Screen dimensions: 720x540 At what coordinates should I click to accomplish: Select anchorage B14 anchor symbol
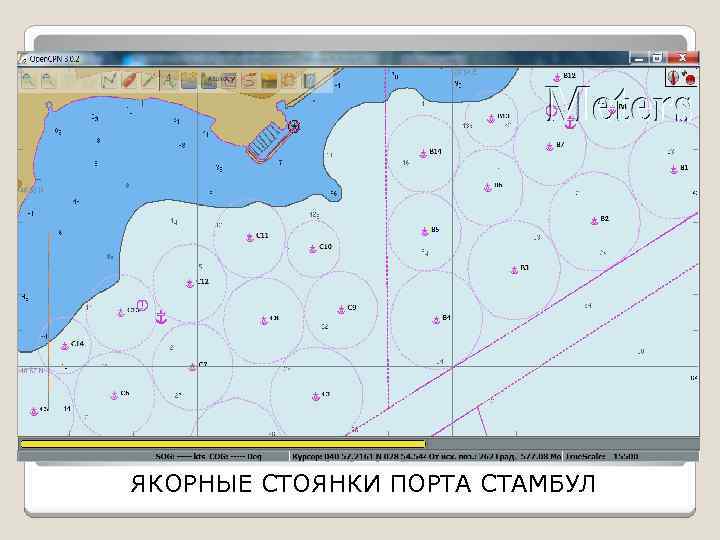[x=423, y=153]
